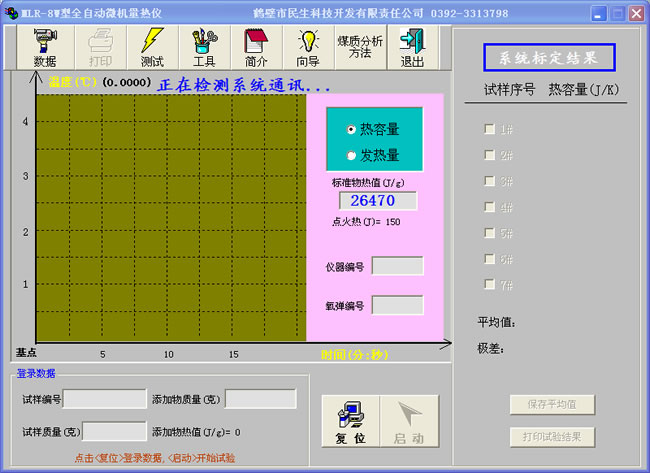Open the 简介 (Intro) notebook icon
The image size is (650, 473).
(x=256, y=47)
